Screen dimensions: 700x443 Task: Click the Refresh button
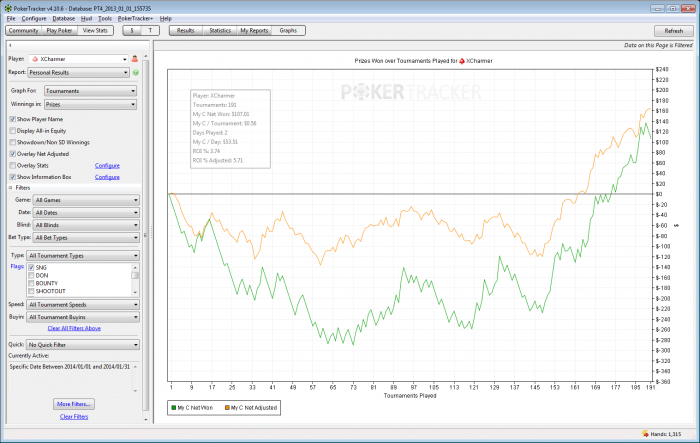click(x=673, y=31)
